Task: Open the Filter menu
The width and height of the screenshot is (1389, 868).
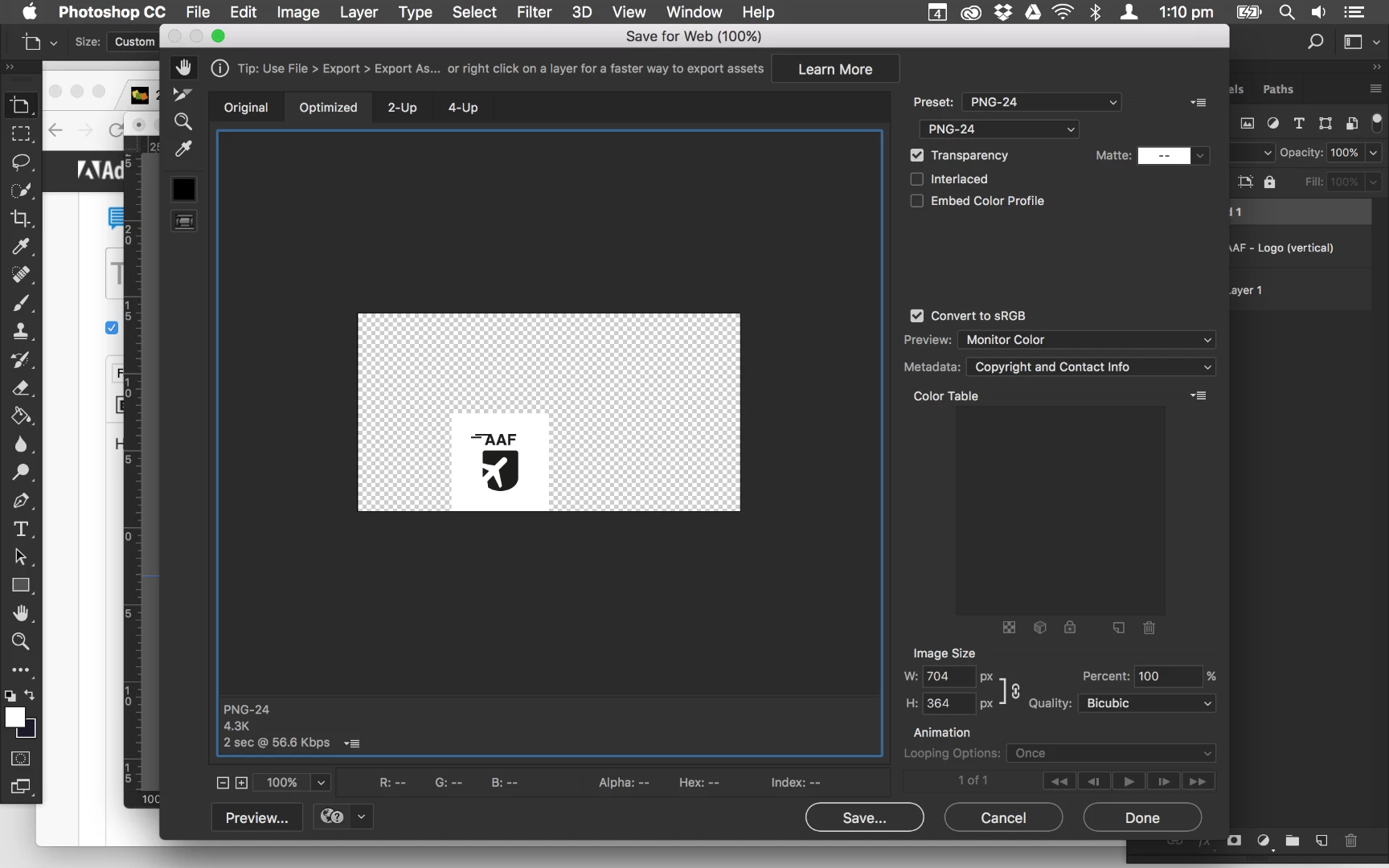Action: 534,12
